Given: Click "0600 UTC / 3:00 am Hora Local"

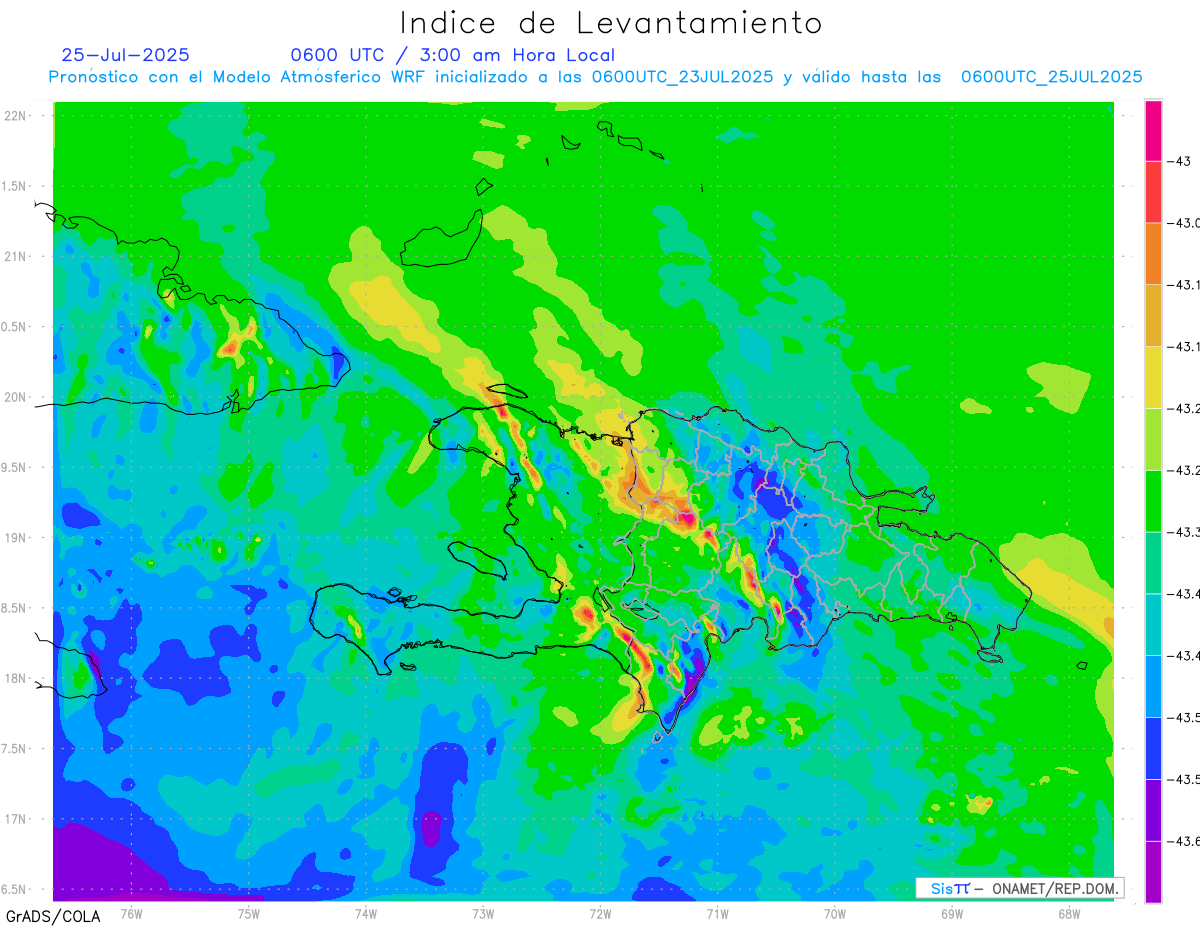Looking at the screenshot, I should click(x=452, y=55).
